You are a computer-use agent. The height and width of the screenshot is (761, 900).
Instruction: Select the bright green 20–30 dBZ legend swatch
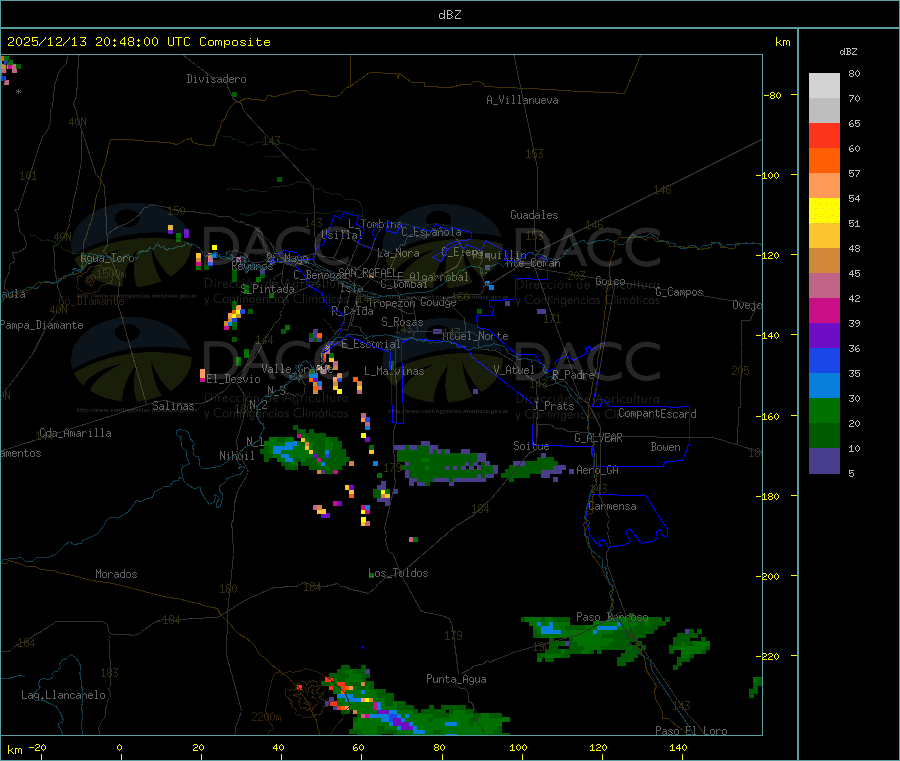point(824,410)
